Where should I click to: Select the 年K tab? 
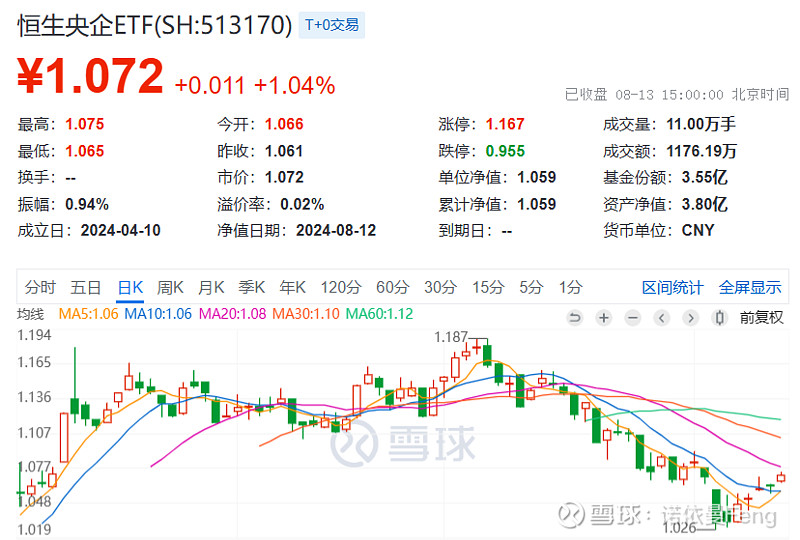point(292,287)
